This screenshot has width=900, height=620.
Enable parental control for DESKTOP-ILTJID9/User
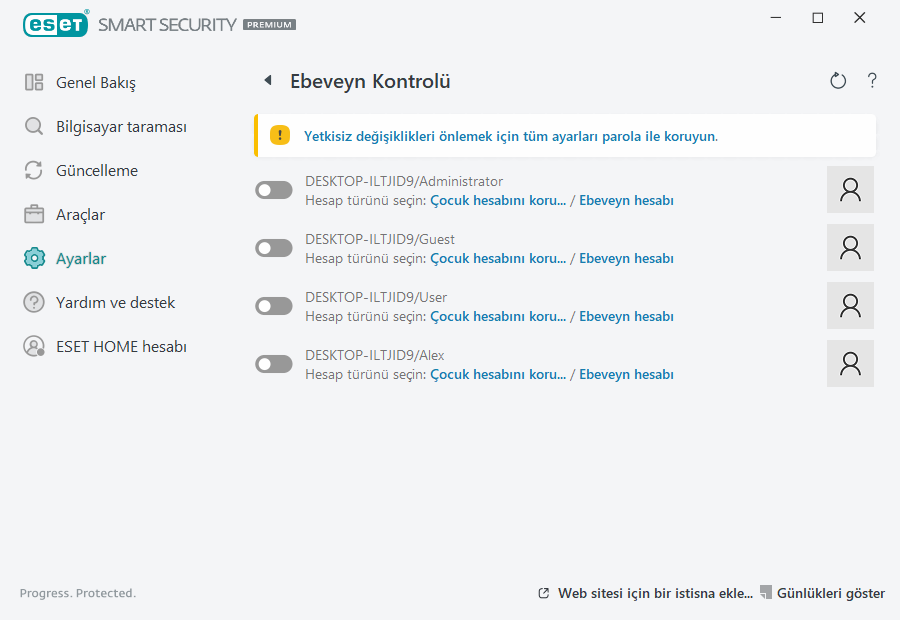(273, 305)
